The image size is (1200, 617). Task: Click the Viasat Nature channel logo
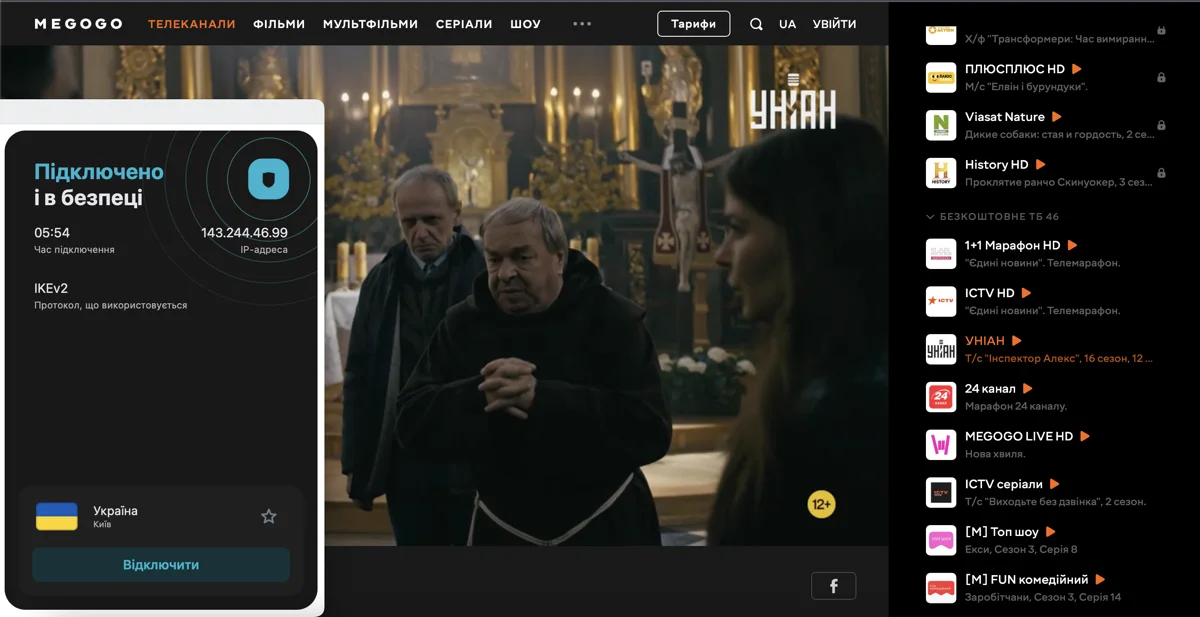(941, 125)
